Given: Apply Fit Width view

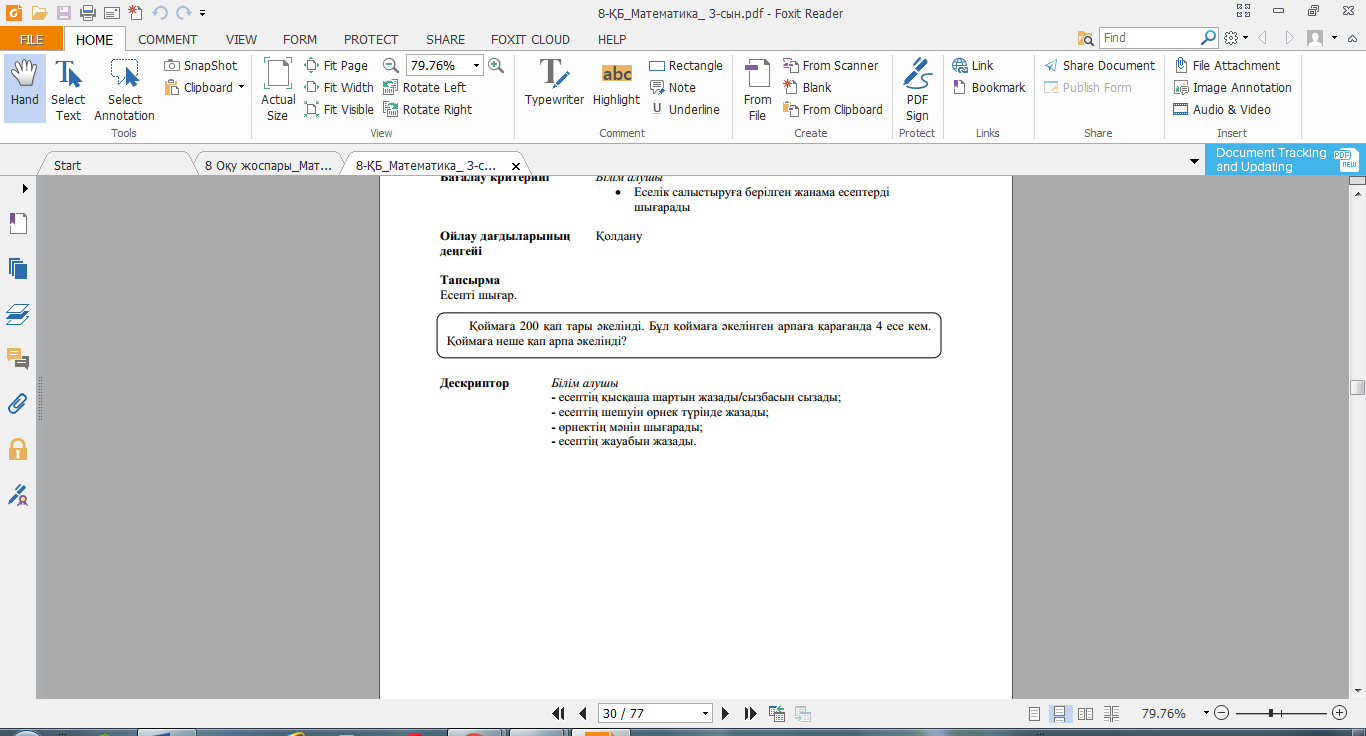Looking at the screenshot, I should tap(339, 88).
